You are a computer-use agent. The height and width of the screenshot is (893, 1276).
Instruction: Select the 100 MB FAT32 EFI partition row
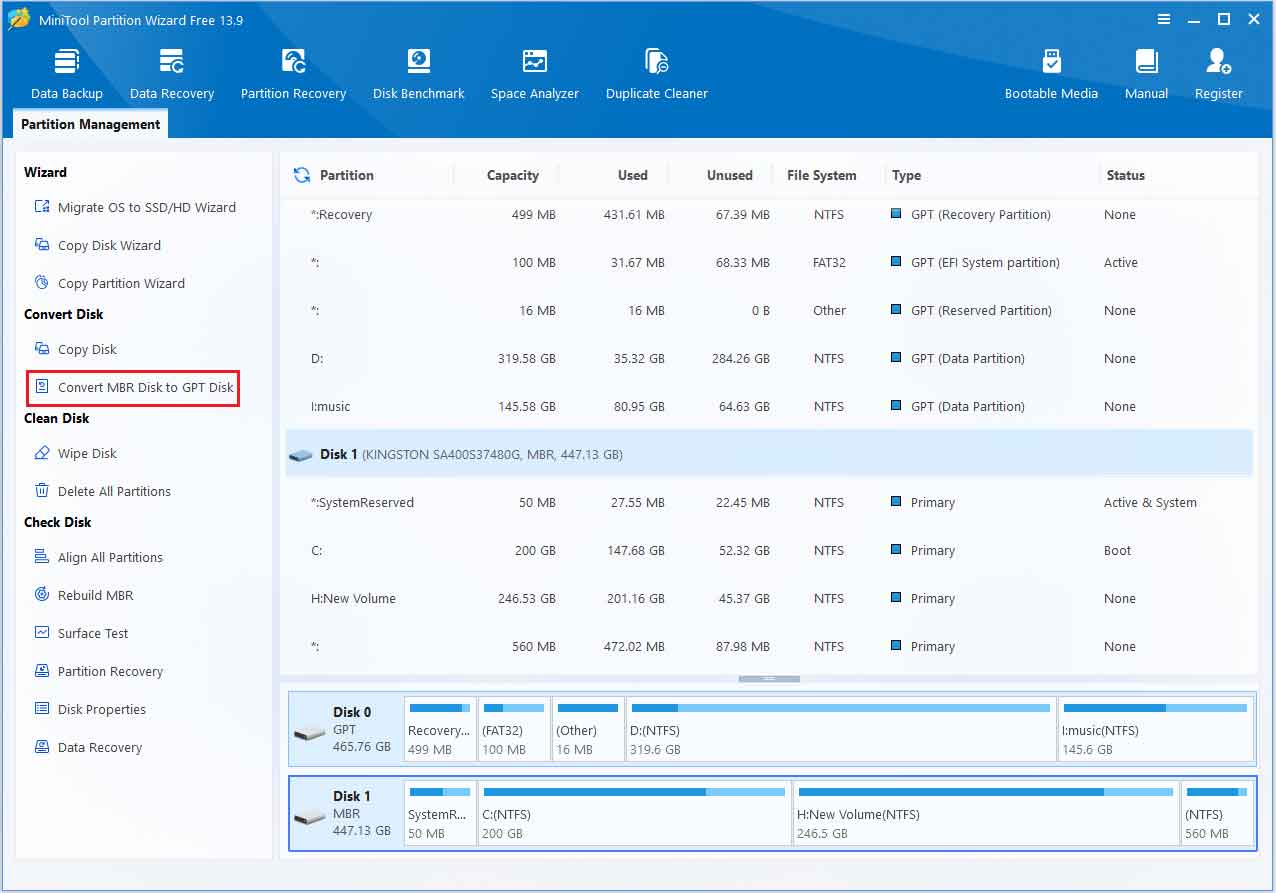click(x=768, y=263)
